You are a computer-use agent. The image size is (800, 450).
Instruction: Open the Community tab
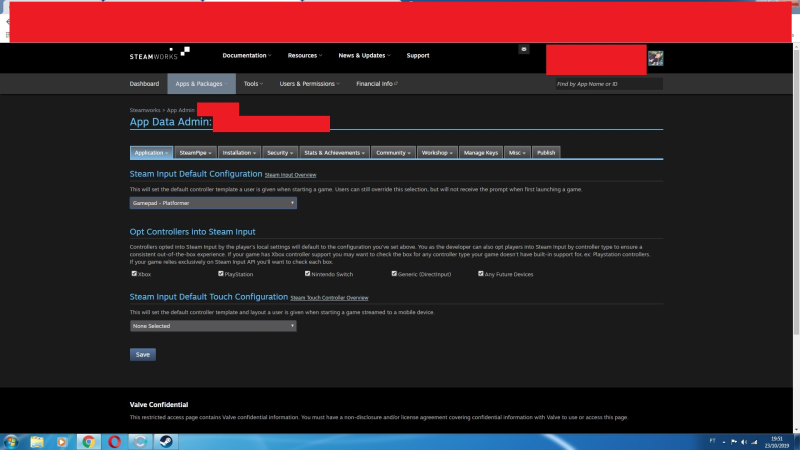click(393, 153)
